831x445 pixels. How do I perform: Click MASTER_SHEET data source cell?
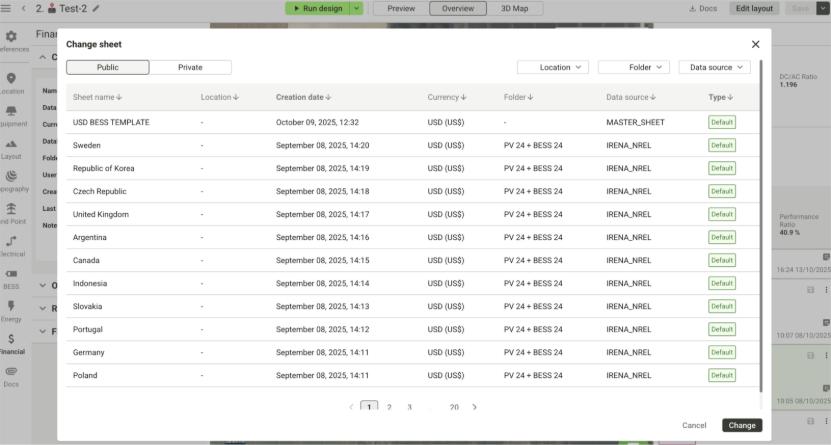click(635, 122)
